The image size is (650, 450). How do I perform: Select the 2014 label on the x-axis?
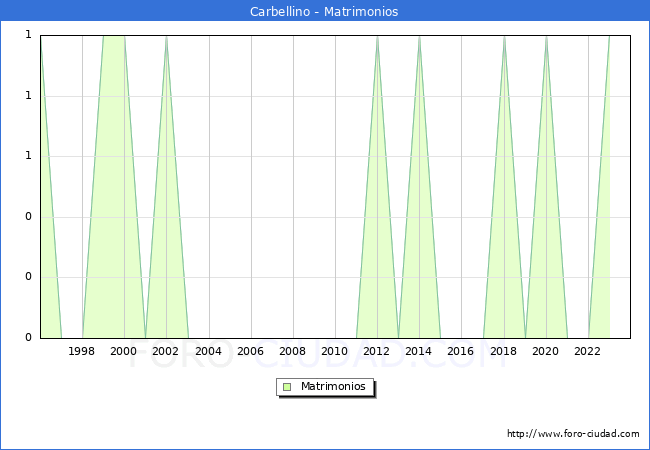coord(419,351)
